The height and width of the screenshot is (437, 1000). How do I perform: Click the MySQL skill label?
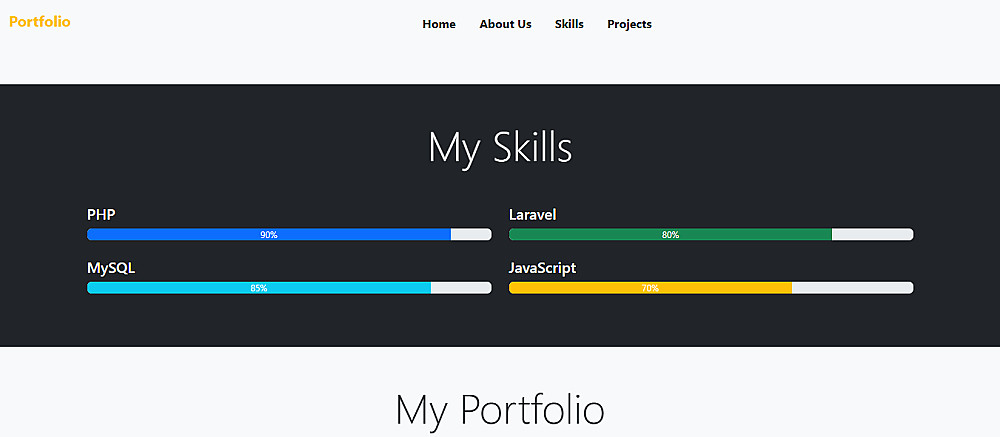point(111,268)
